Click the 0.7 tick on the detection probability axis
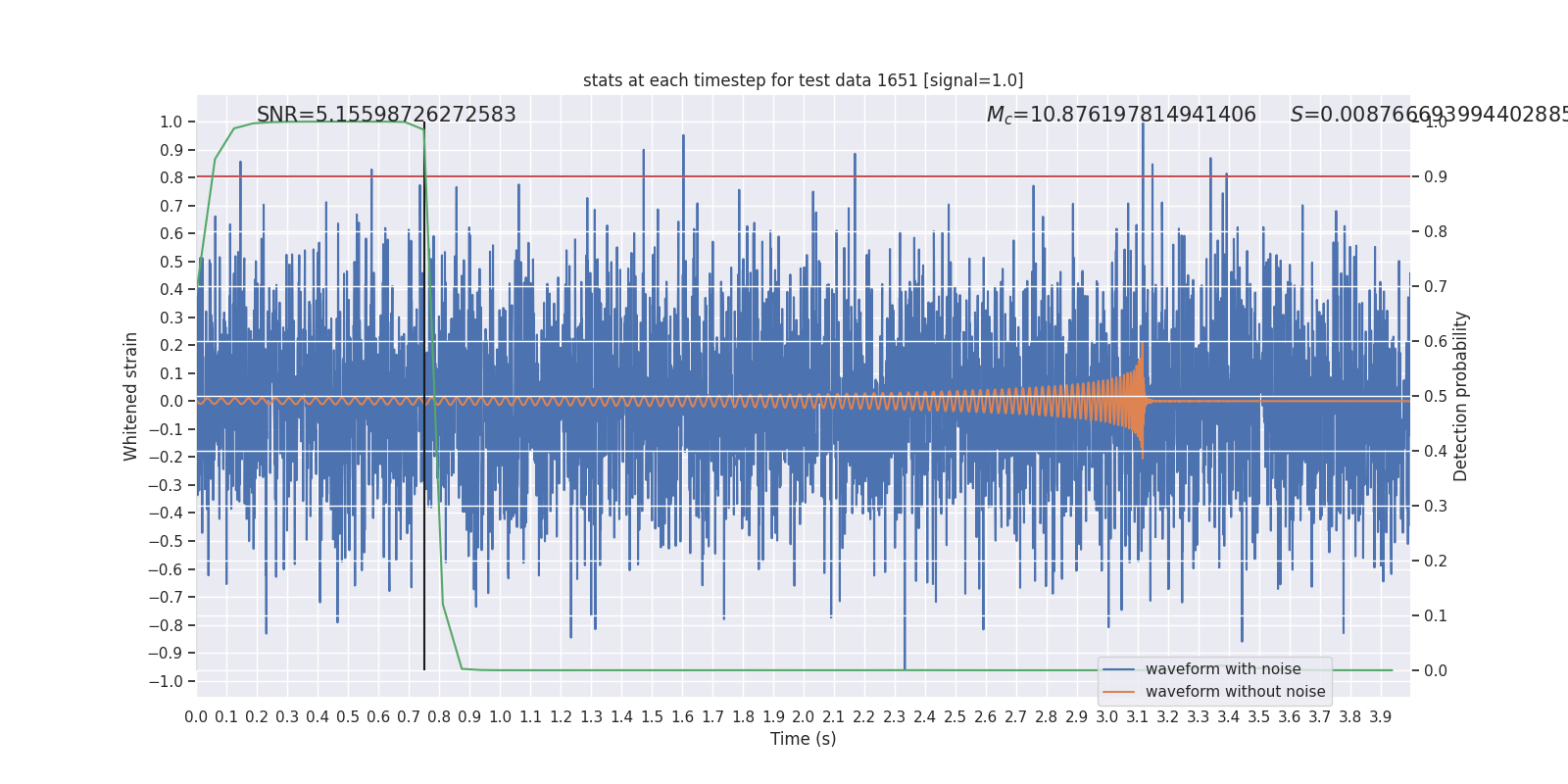 pyautogui.click(x=1436, y=286)
